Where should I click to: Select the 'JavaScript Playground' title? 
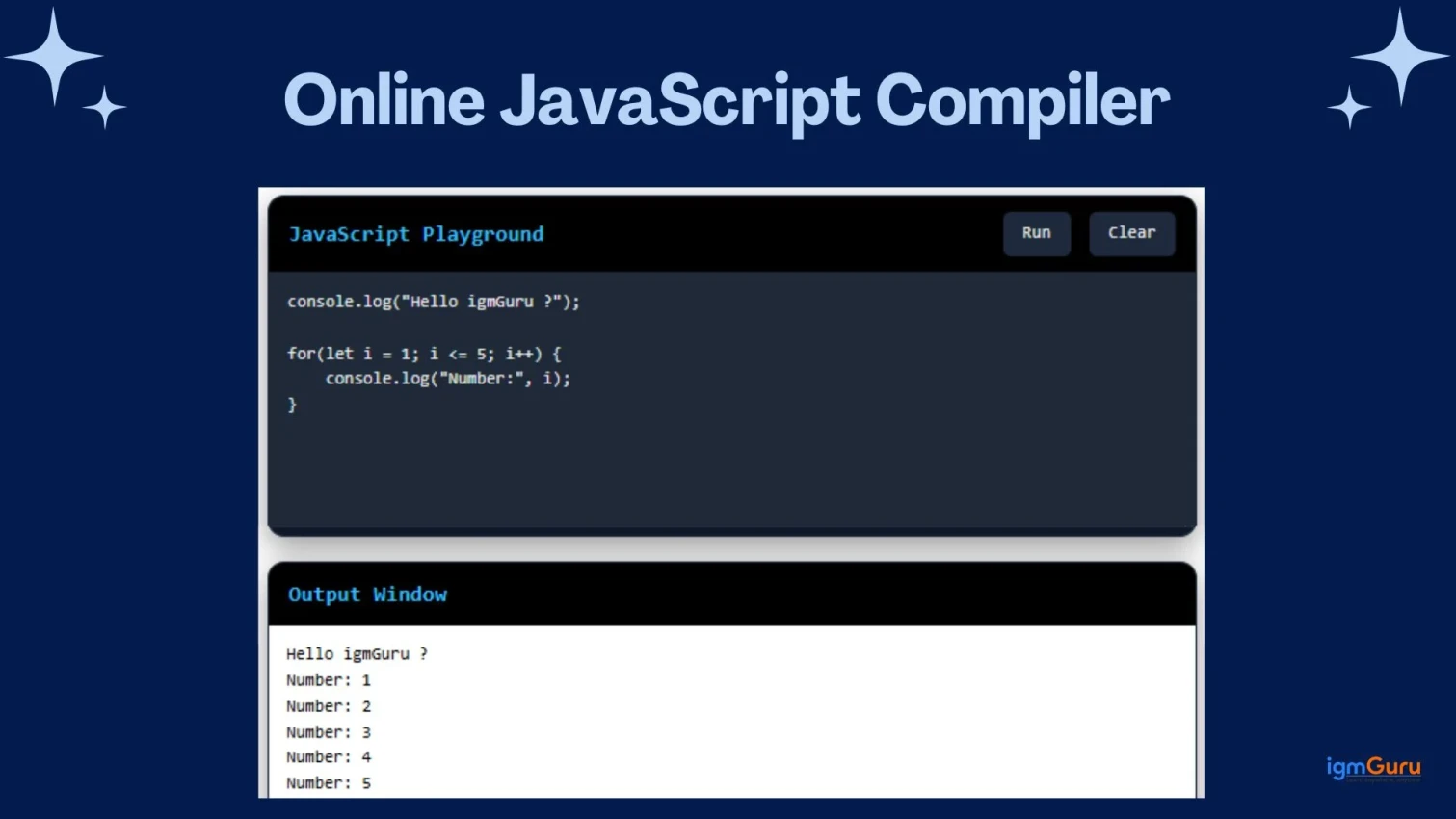pos(416,234)
